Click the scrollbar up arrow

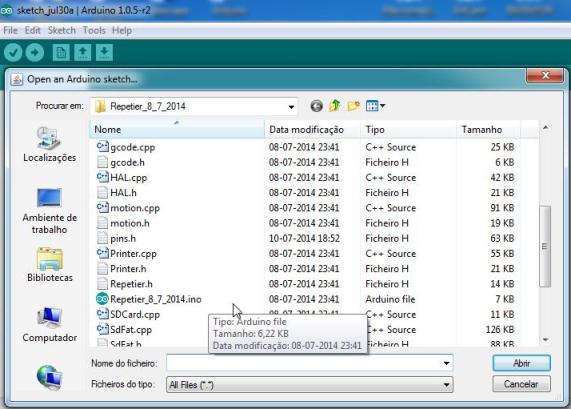(x=545, y=127)
